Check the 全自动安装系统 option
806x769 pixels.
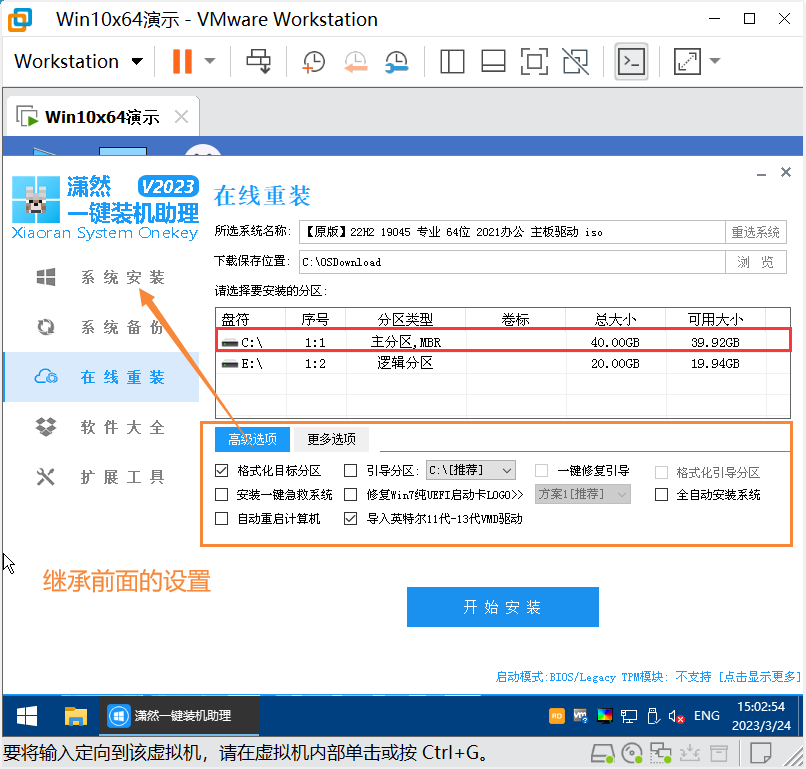click(x=661, y=494)
